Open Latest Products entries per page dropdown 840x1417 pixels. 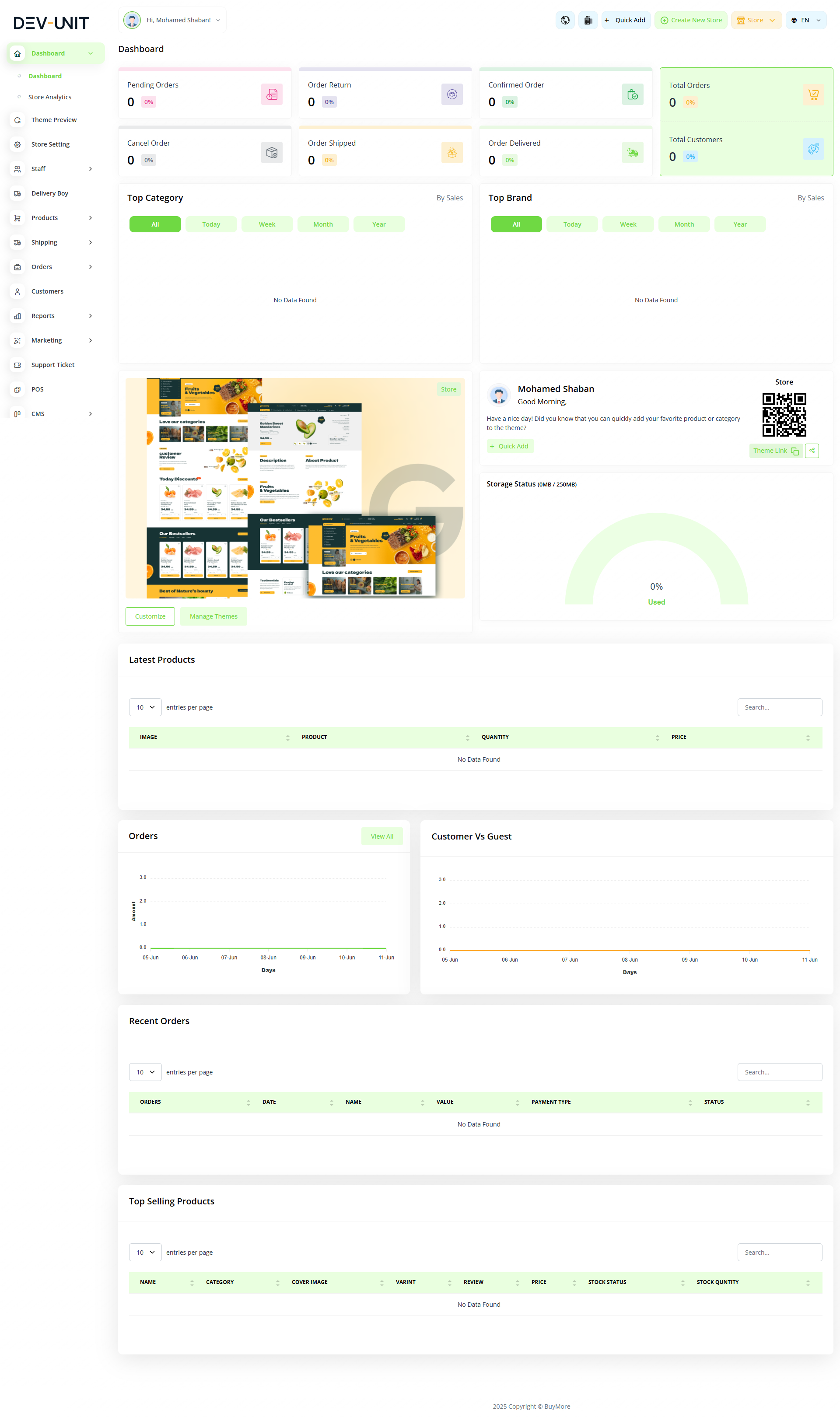click(146, 707)
